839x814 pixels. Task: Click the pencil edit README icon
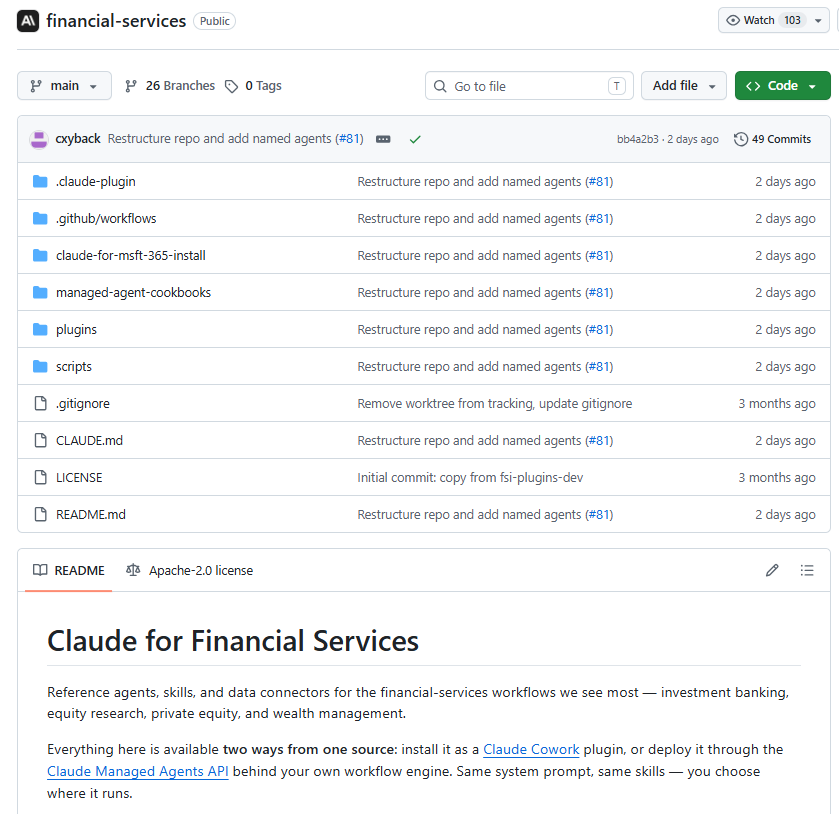coord(772,570)
